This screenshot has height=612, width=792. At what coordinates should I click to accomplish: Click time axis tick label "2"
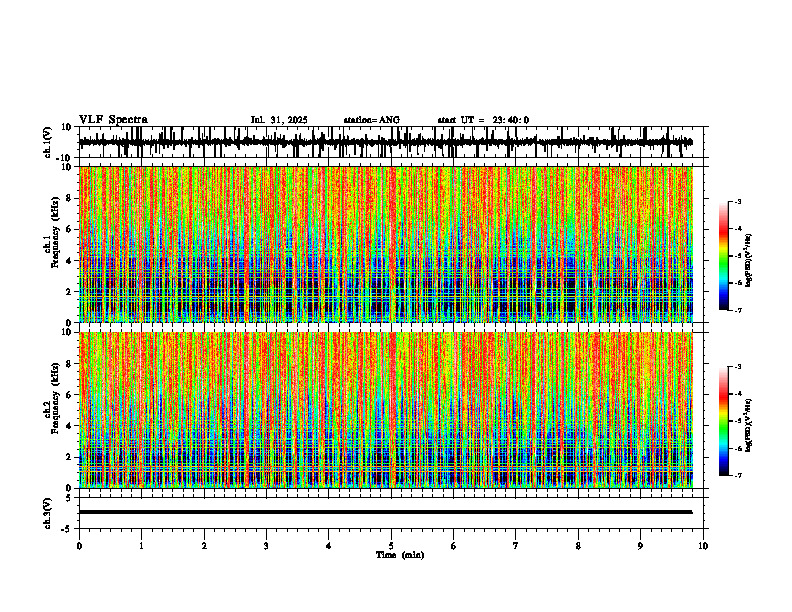pos(204,546)
